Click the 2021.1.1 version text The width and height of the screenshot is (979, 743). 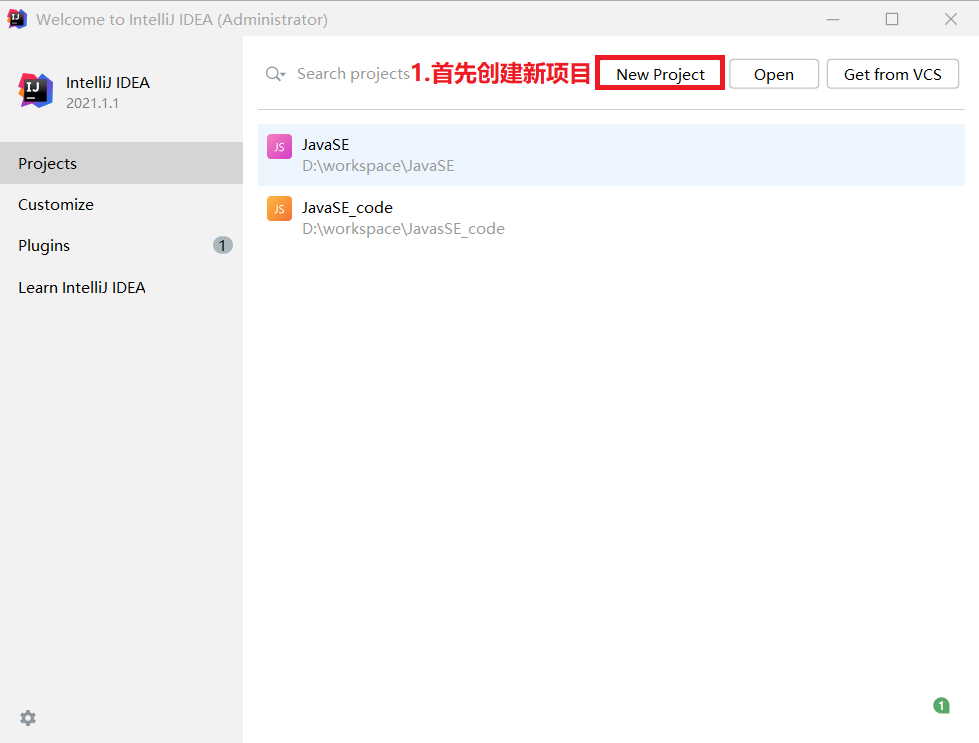tap(92, 103)
